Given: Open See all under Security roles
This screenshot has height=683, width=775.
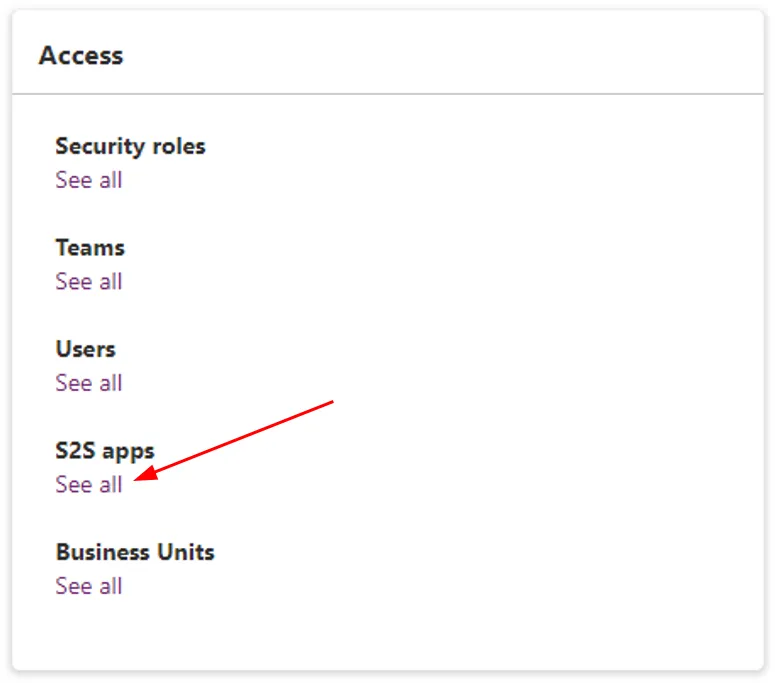Looking at the screenshot, I should point(88,180).
